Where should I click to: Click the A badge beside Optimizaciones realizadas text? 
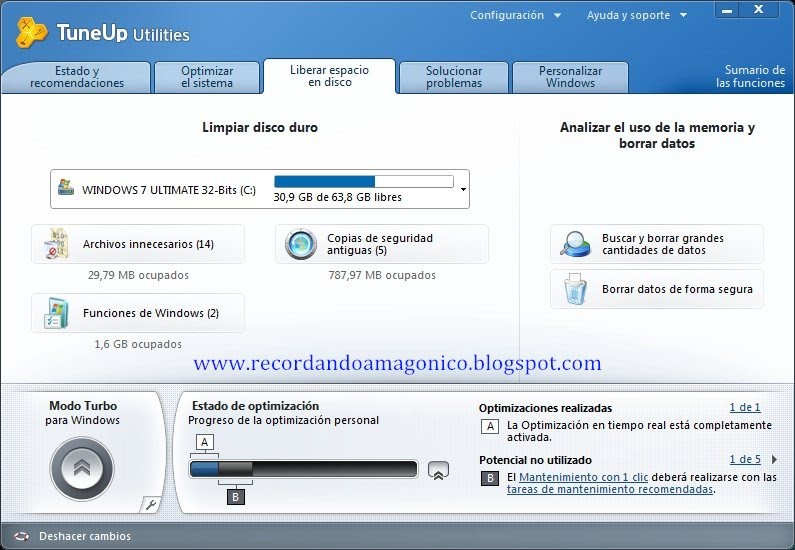[490, 426]
